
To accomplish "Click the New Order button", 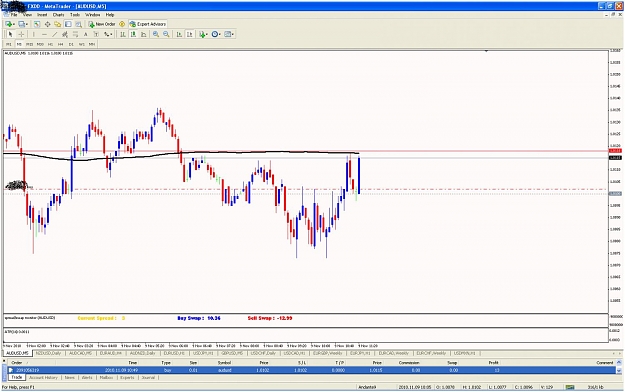I will pos(102,24).
